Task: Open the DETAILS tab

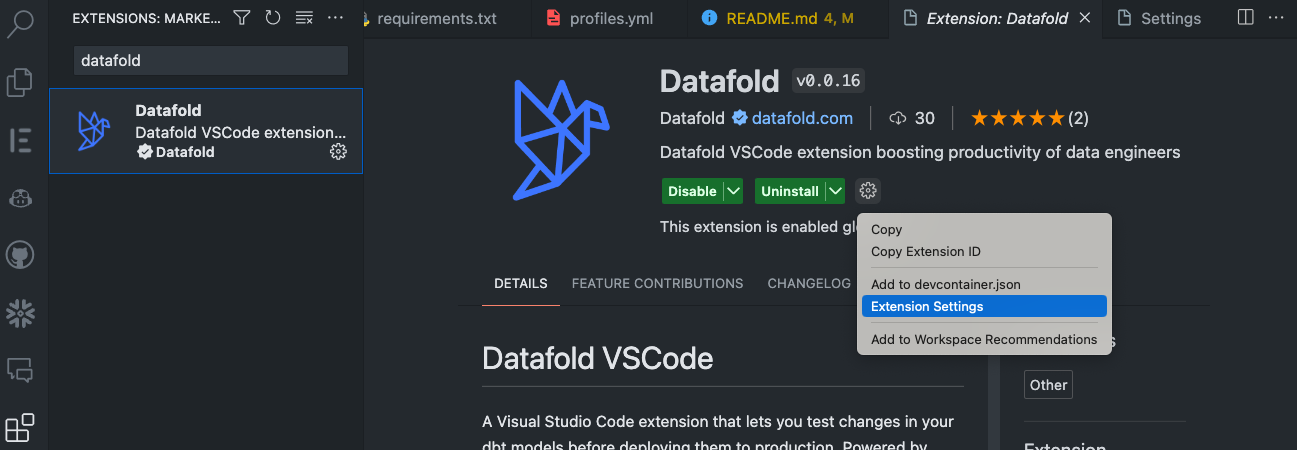Action: pyautogui.click(x=521, y=283)
